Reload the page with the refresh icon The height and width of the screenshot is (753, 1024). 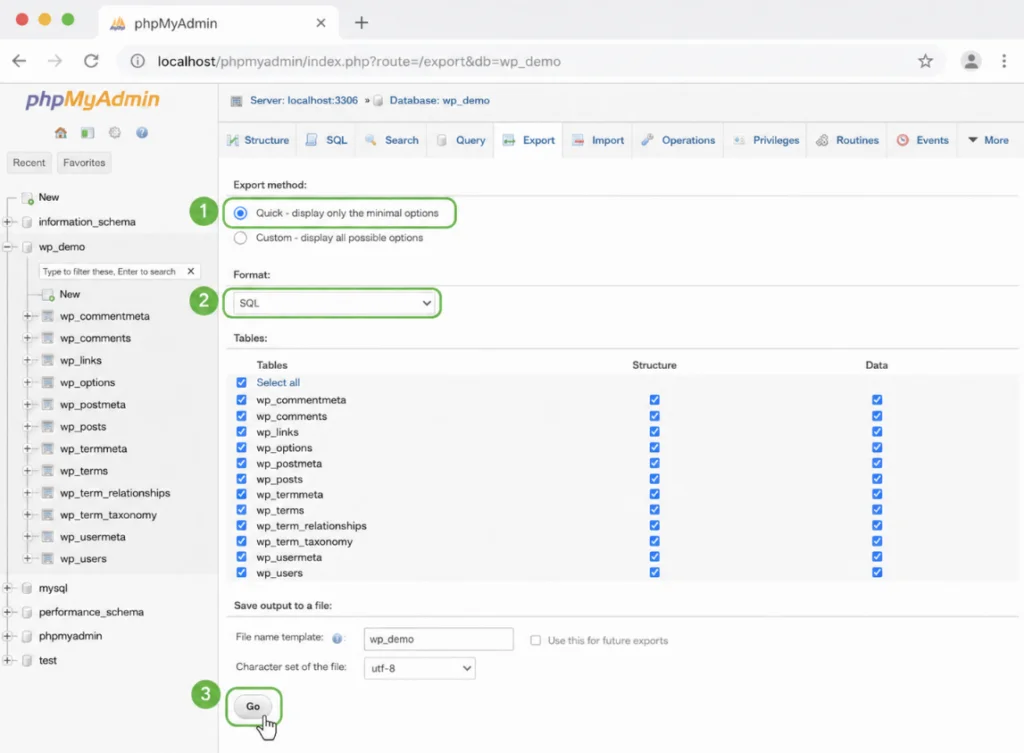[x=91, y=61]
